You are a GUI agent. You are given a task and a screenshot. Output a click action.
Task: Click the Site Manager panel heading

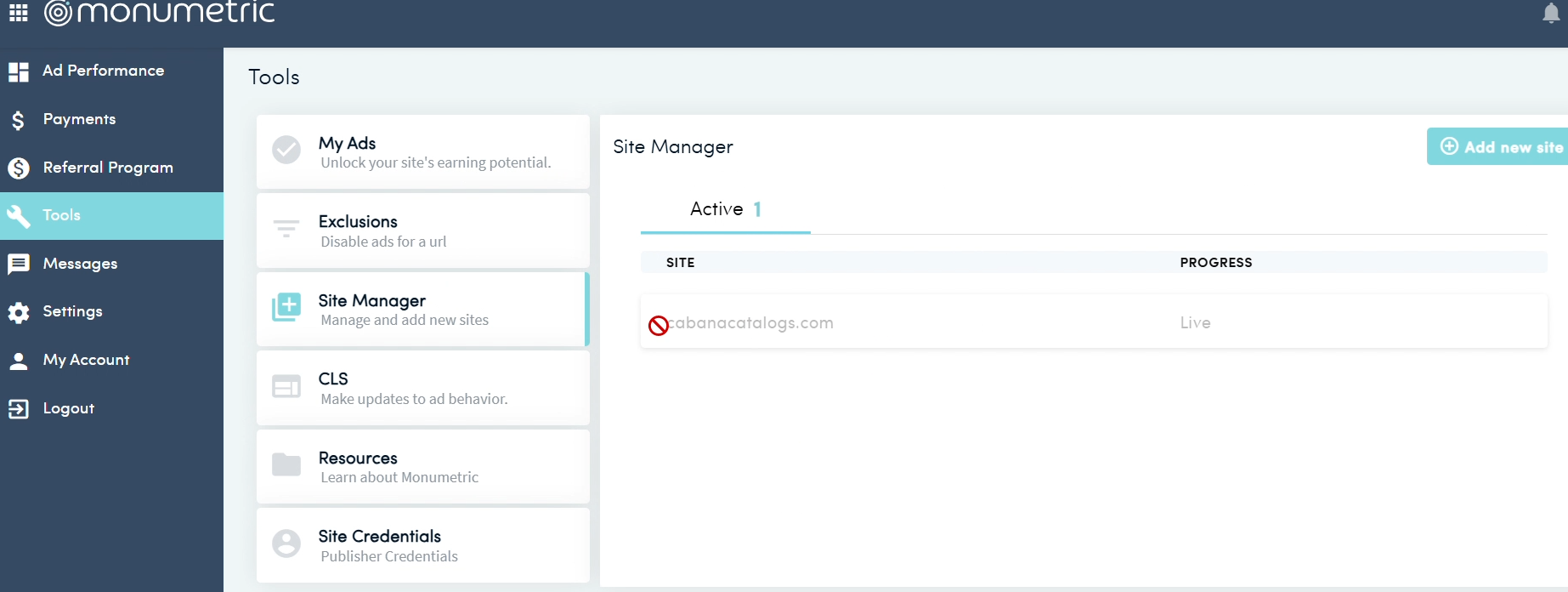673,147
